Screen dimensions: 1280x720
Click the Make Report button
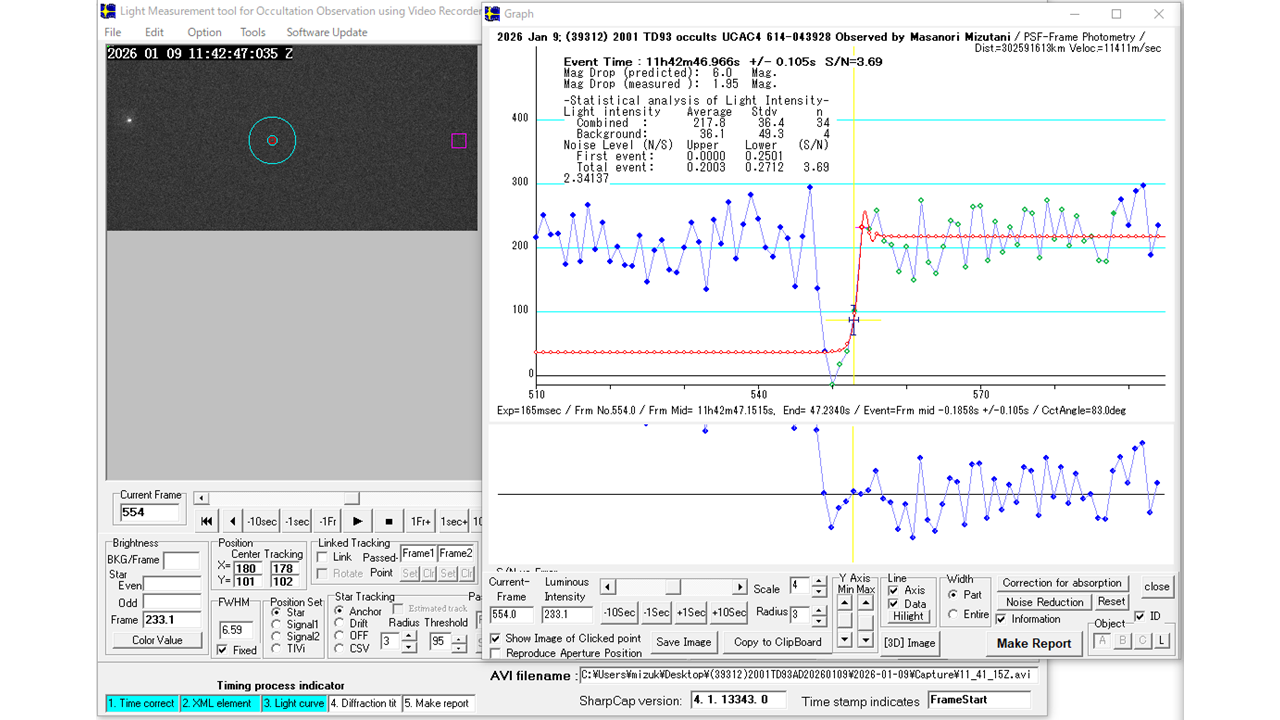point(1034,643)
